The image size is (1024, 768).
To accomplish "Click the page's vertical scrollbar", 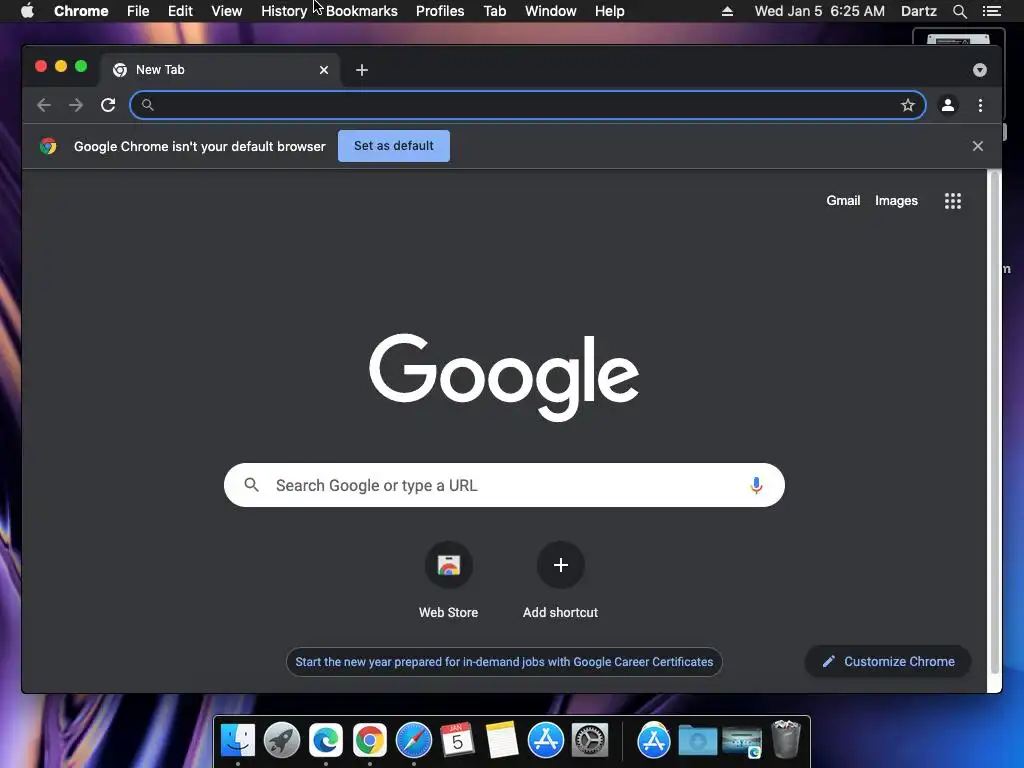I will tap(995, 424).
